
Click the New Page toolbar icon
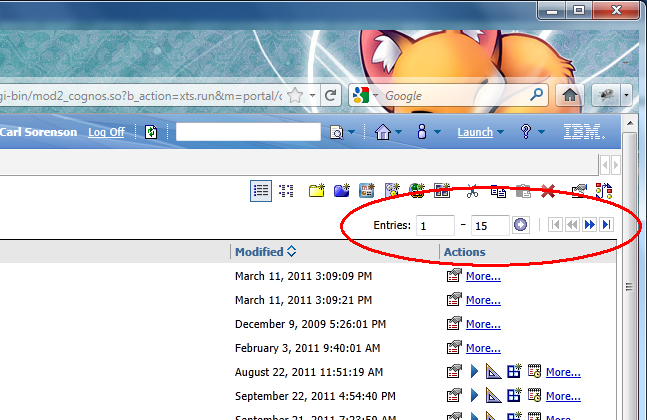442,191
